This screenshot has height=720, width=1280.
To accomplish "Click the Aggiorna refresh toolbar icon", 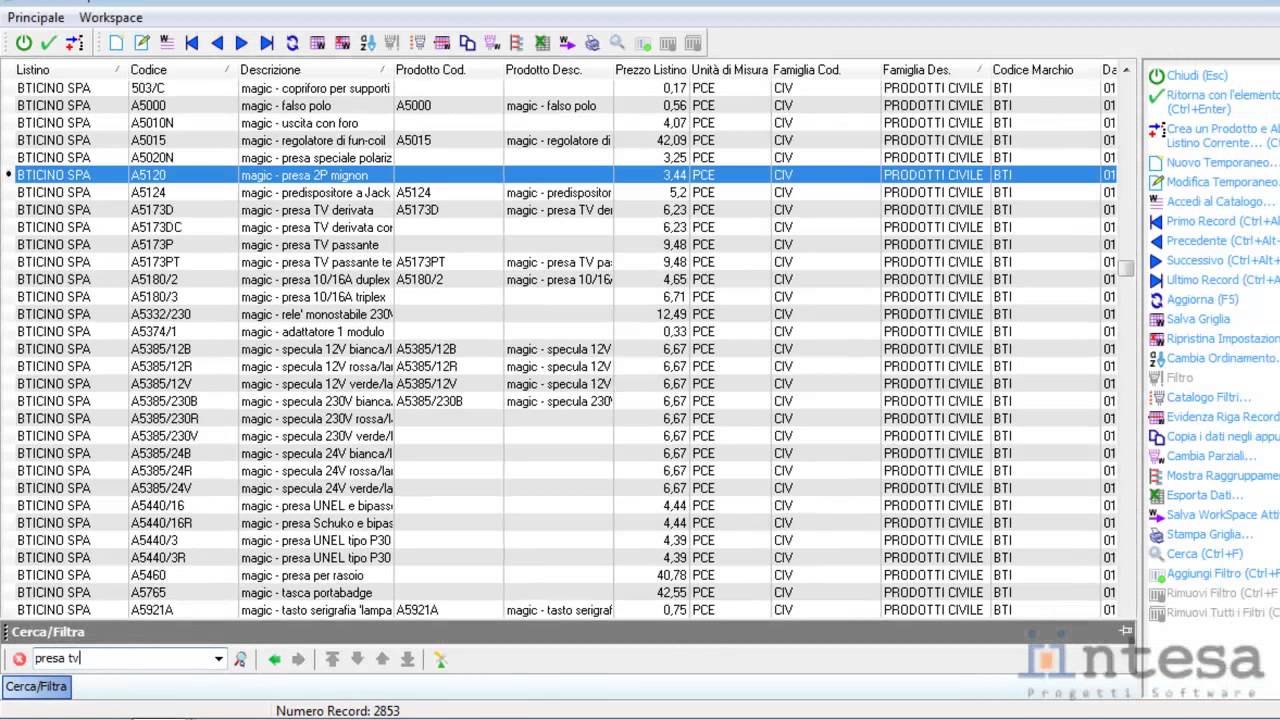I will coord(292,43).
